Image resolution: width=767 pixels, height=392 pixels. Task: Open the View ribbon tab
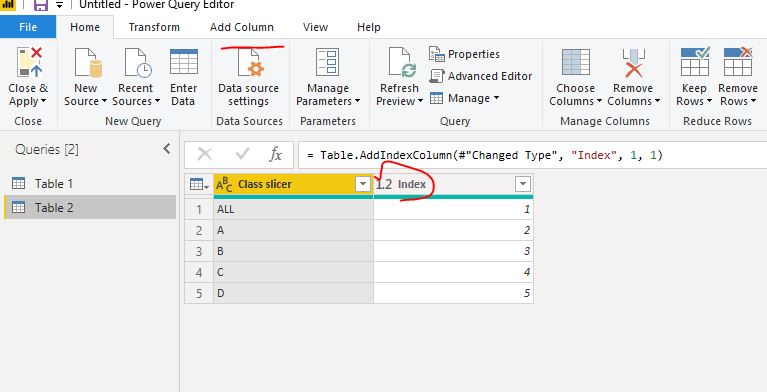[x=315, y=27]
